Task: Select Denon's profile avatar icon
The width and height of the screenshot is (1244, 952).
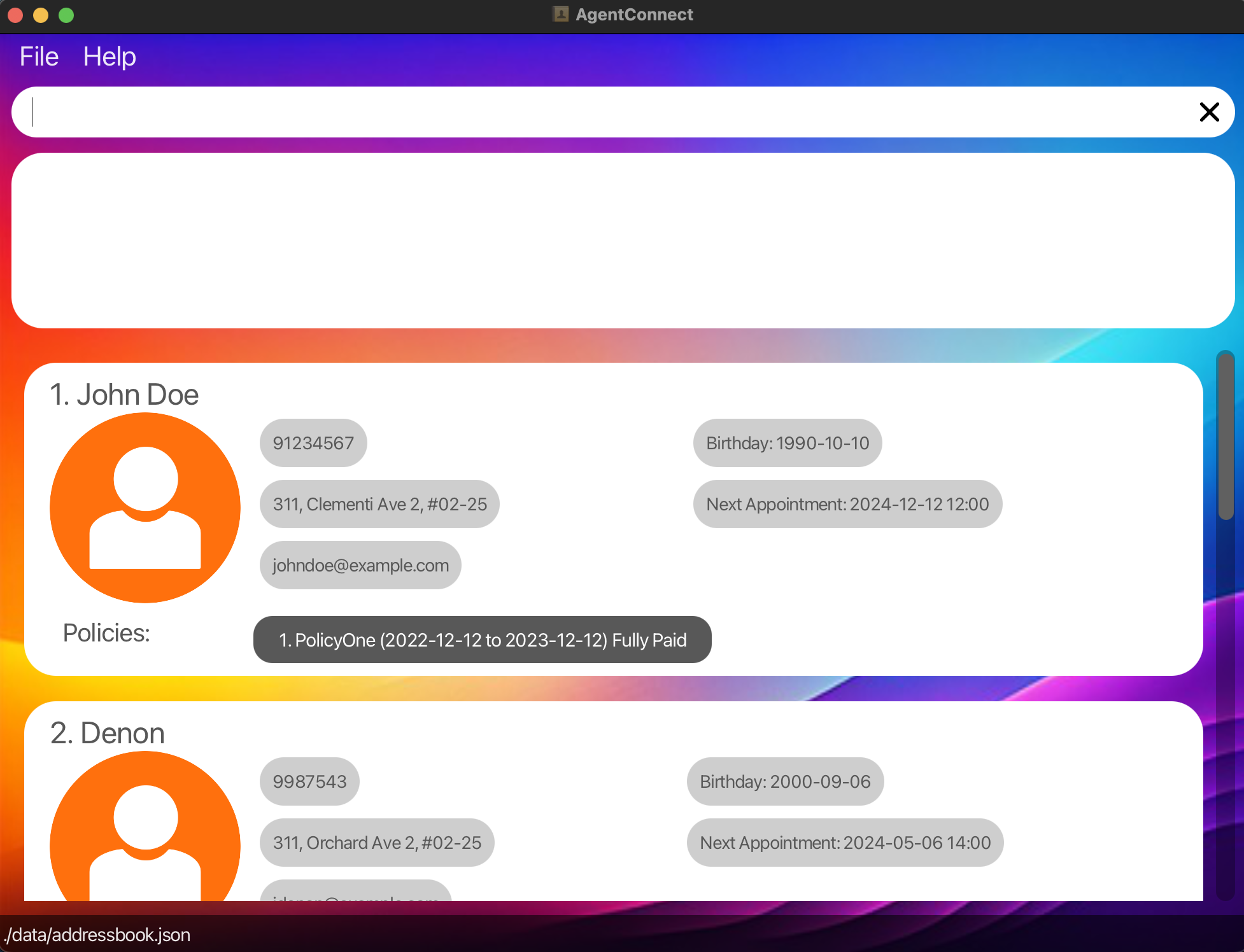Action: [145, 826]
